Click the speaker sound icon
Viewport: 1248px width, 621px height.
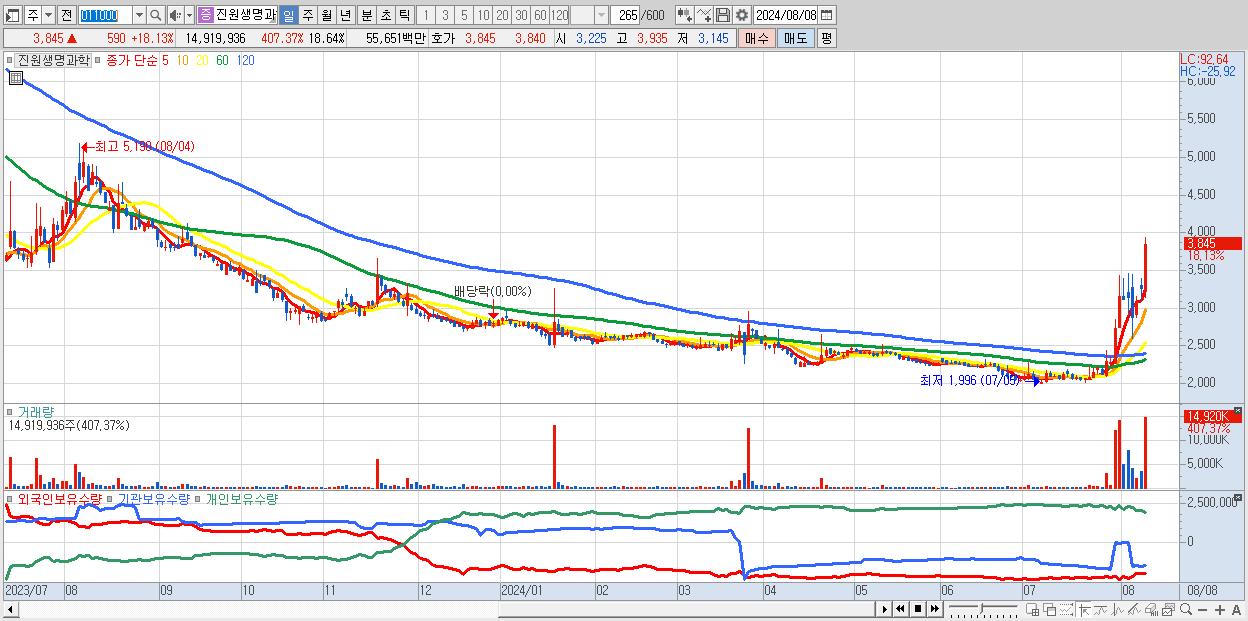(175, 15)
